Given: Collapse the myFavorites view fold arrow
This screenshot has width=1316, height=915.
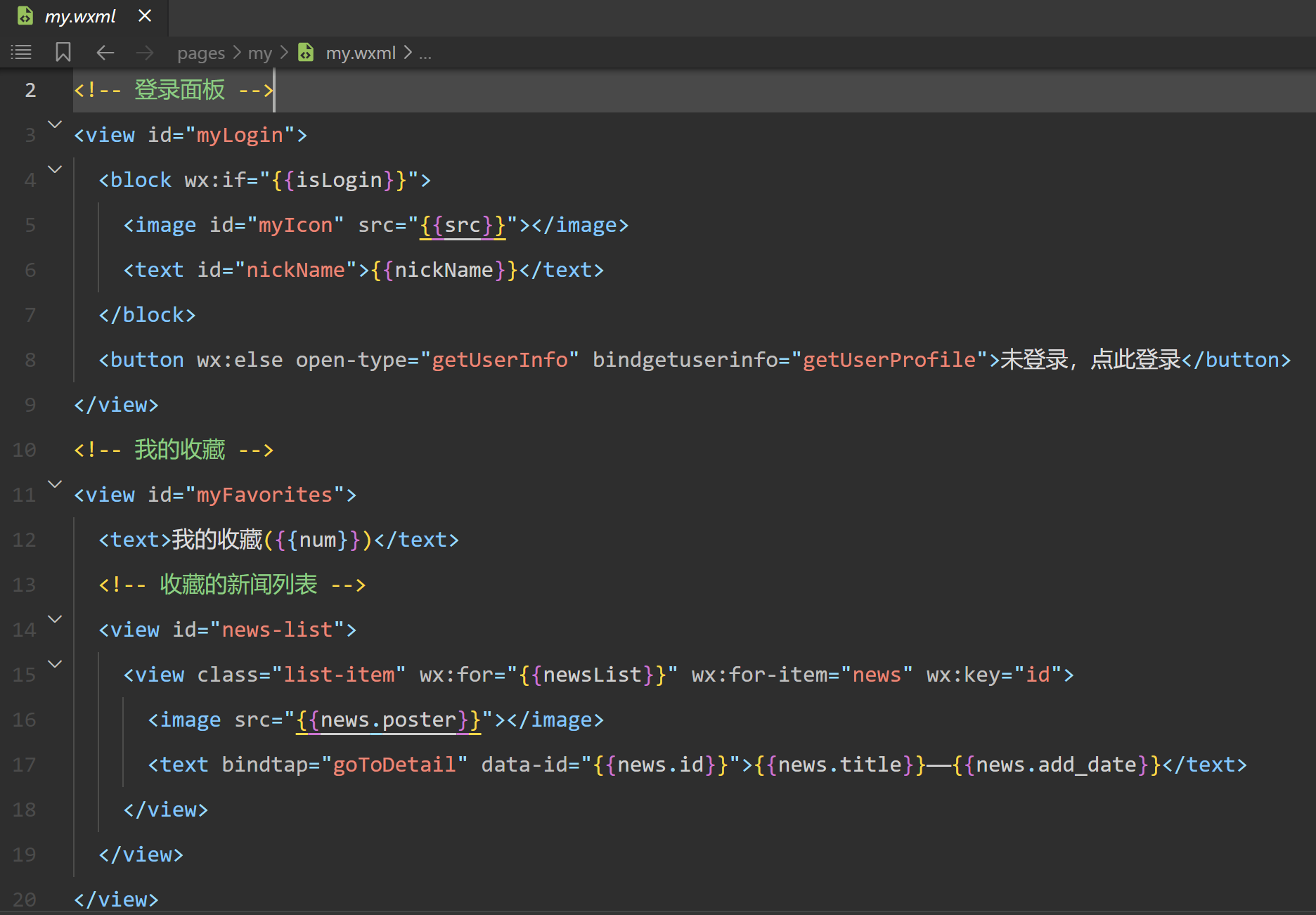Looking at the screenshot, I should pyautogui.click(x=55, y=484).
